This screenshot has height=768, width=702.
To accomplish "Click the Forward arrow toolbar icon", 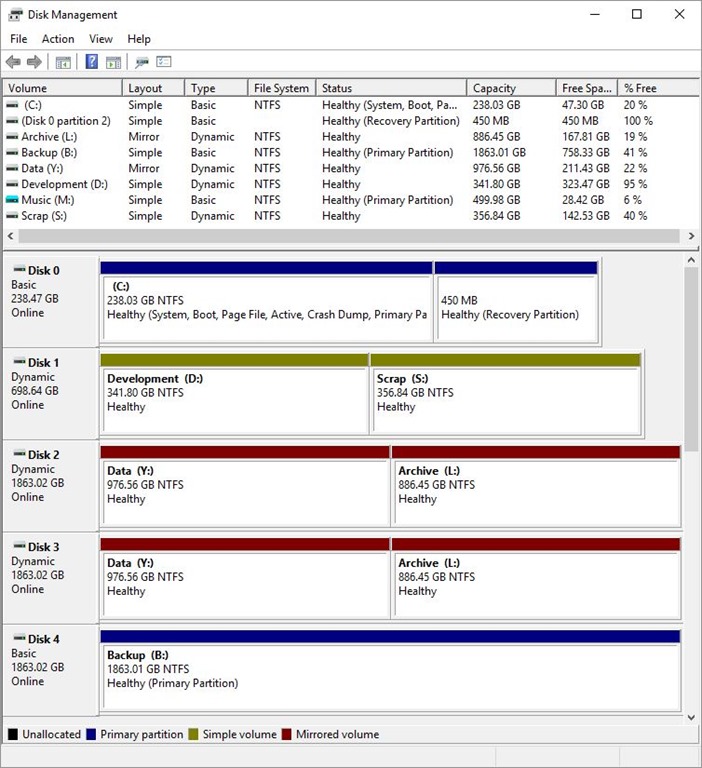I will [34, 62].
